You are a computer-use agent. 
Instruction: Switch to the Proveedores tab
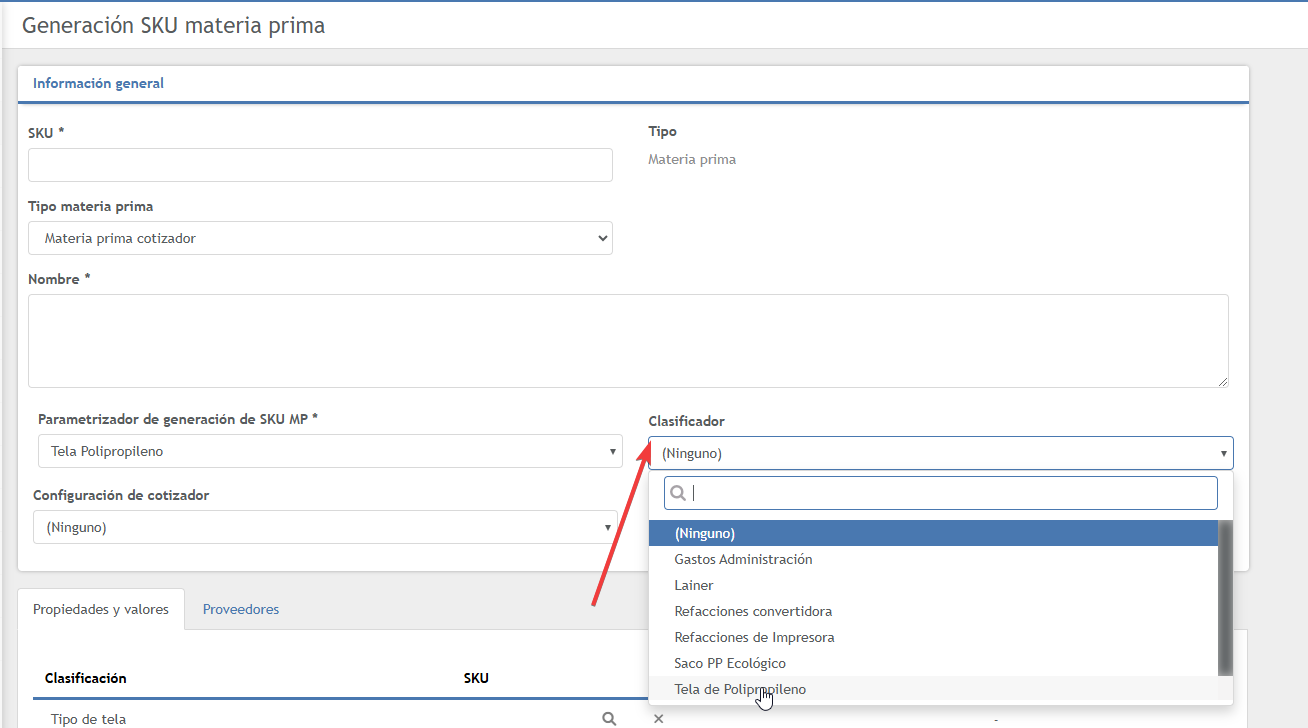241,609
